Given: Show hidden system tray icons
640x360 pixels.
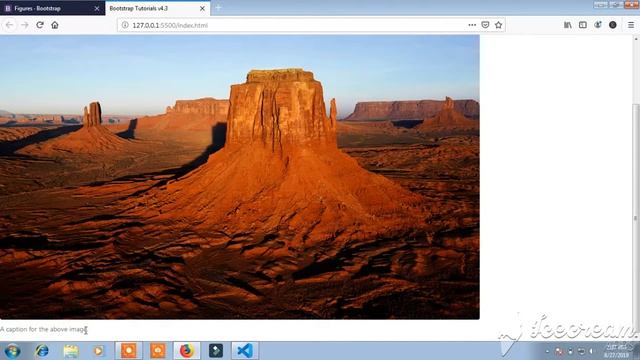Looking at the screenshot, I should [547, 351].
